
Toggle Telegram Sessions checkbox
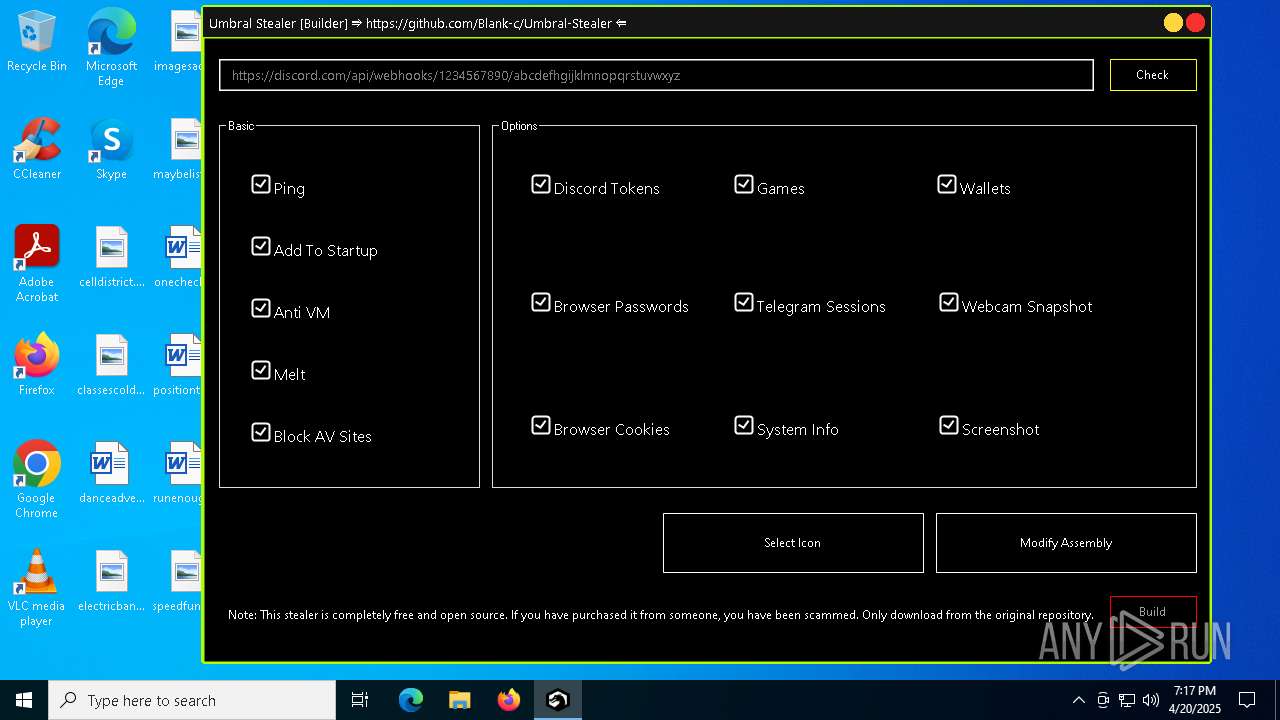pyautogui.click(x=744, y=303)
